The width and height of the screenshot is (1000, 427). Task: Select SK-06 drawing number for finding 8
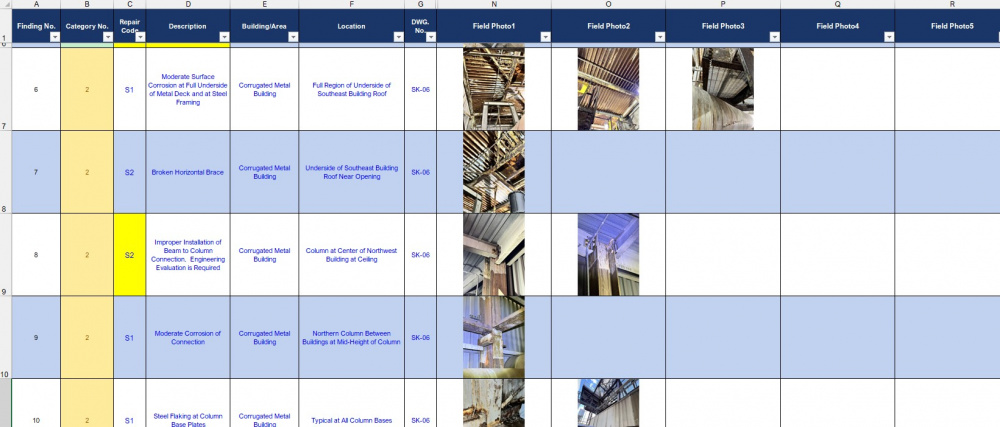coord(421,255)
